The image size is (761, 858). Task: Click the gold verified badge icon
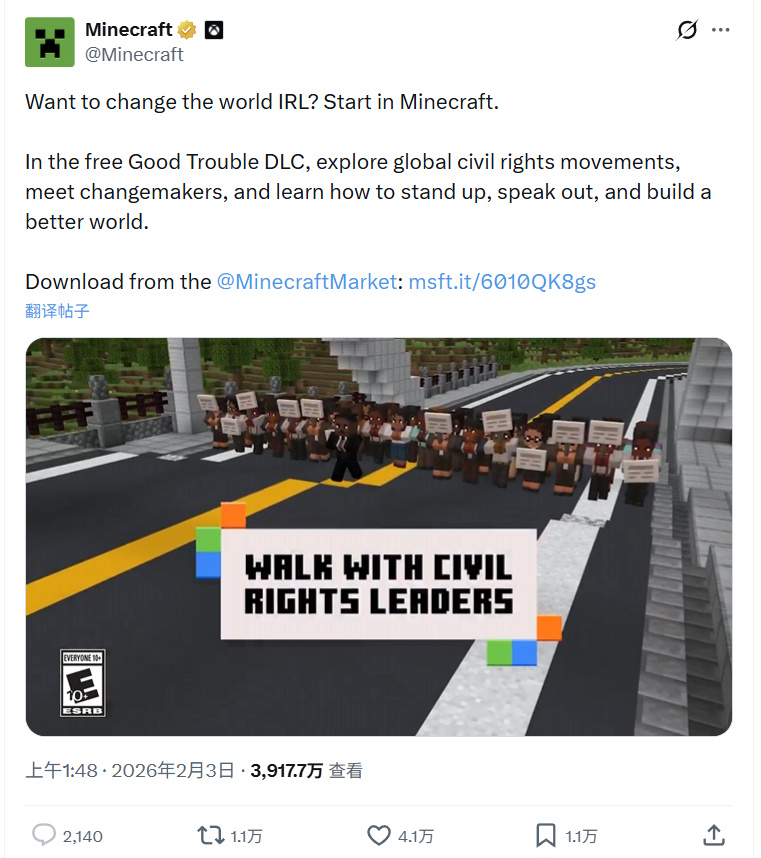pyautogui.click(x=187, y=30)
